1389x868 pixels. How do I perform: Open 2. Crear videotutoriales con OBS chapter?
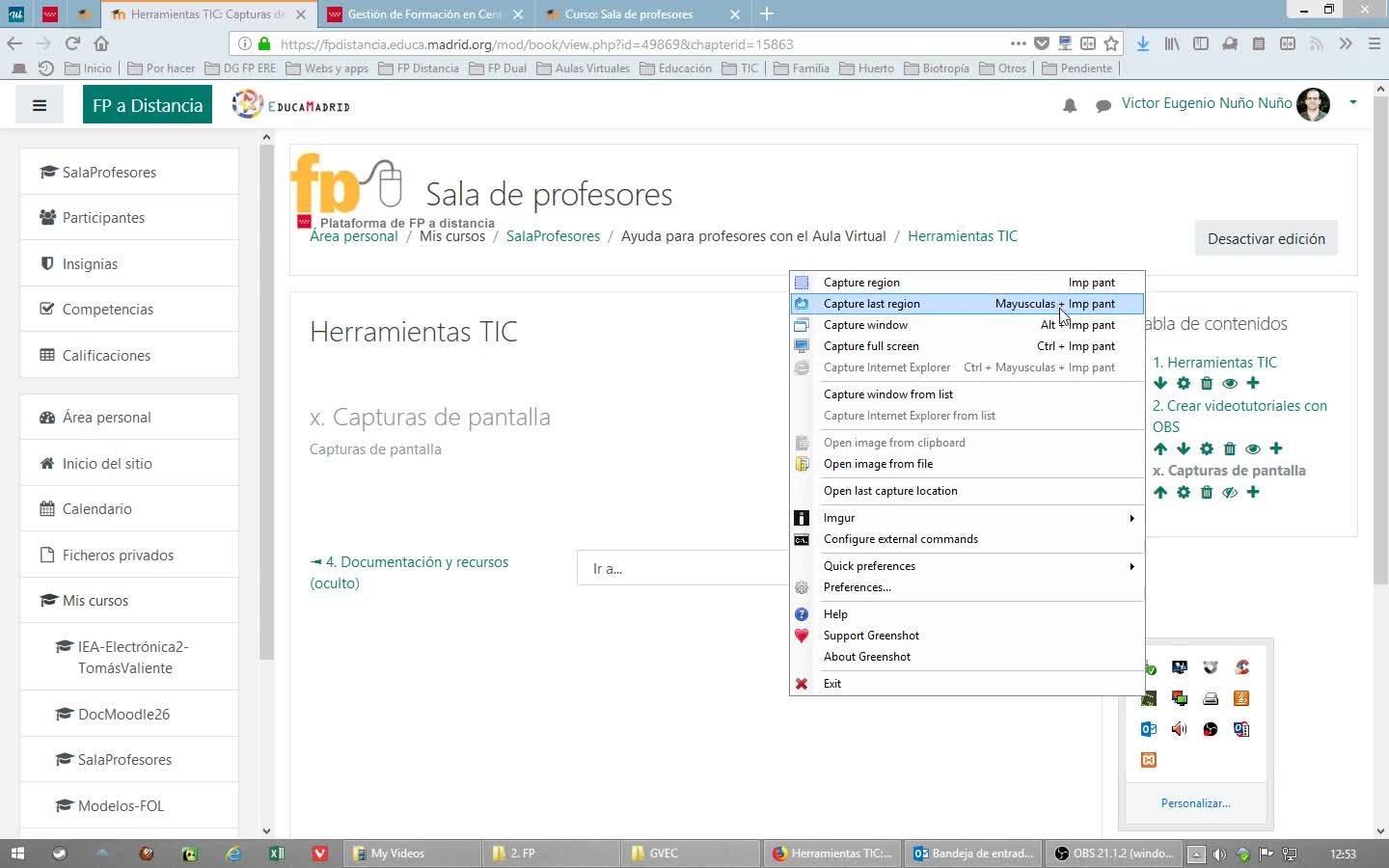(x=1239, y=416)
